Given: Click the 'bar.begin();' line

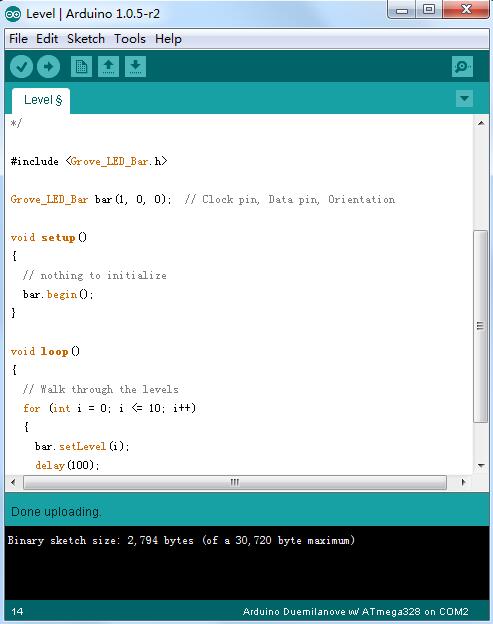Looking at the screenshot, I should pyautogui.click(x=58, y=294).
